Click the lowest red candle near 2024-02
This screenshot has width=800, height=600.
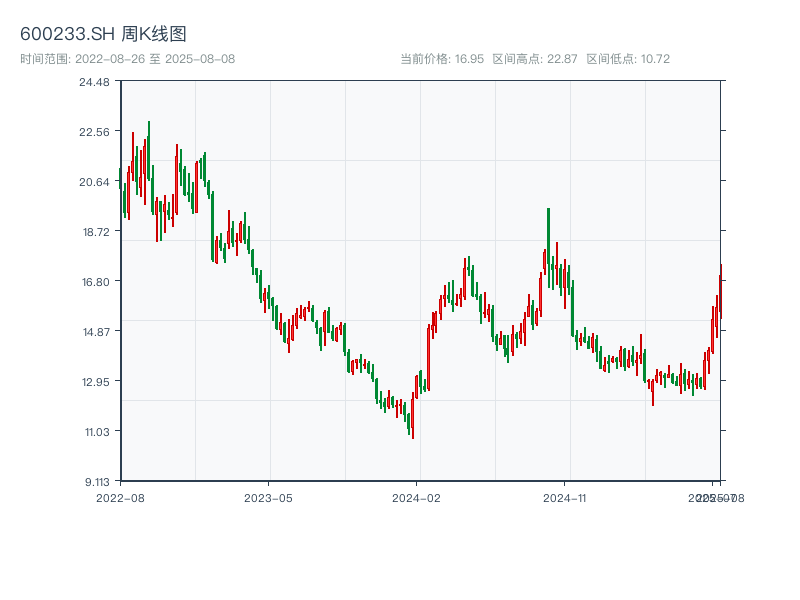(413, 420)
